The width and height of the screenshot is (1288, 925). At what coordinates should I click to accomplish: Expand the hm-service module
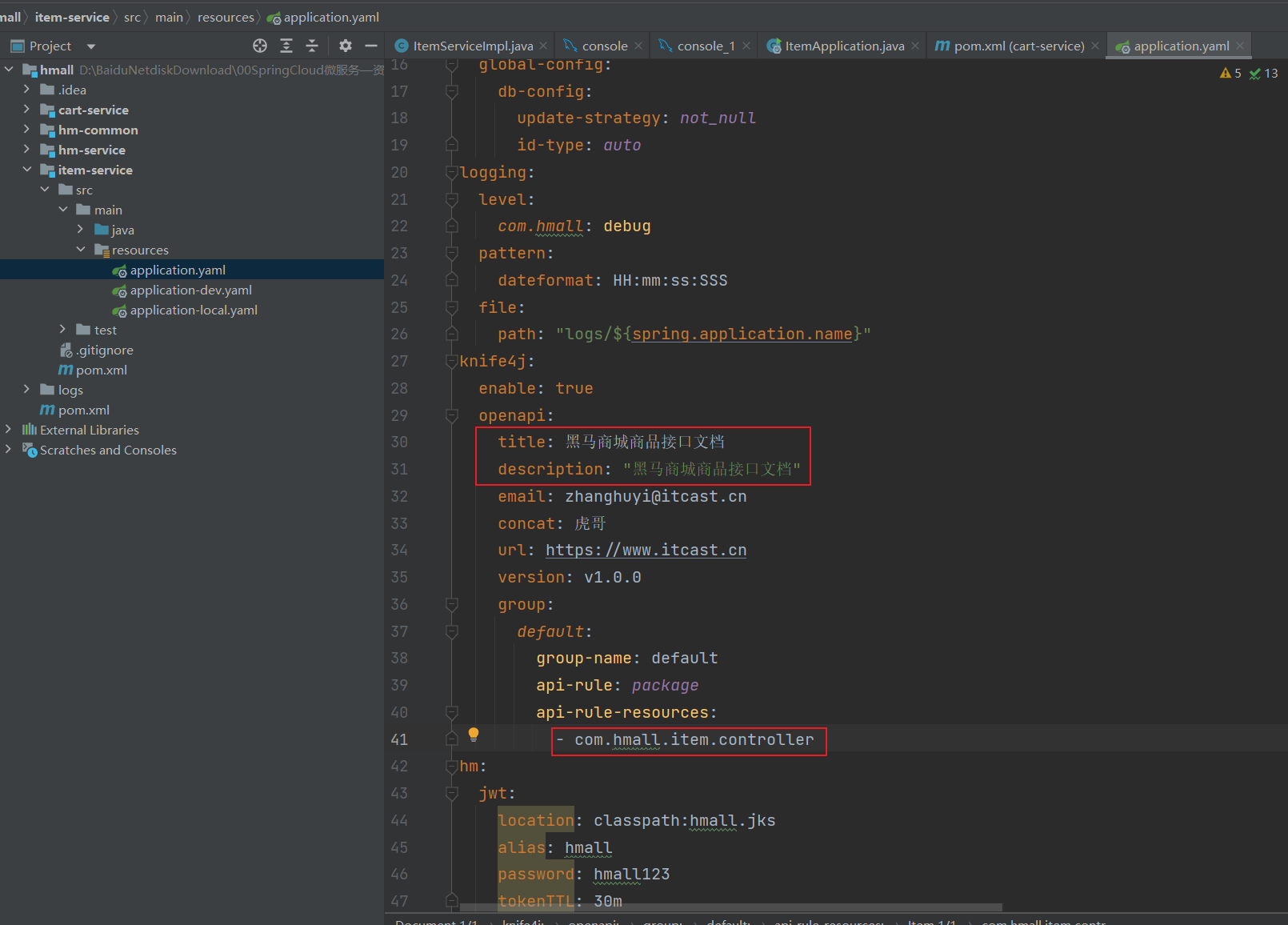pos(26,150)
